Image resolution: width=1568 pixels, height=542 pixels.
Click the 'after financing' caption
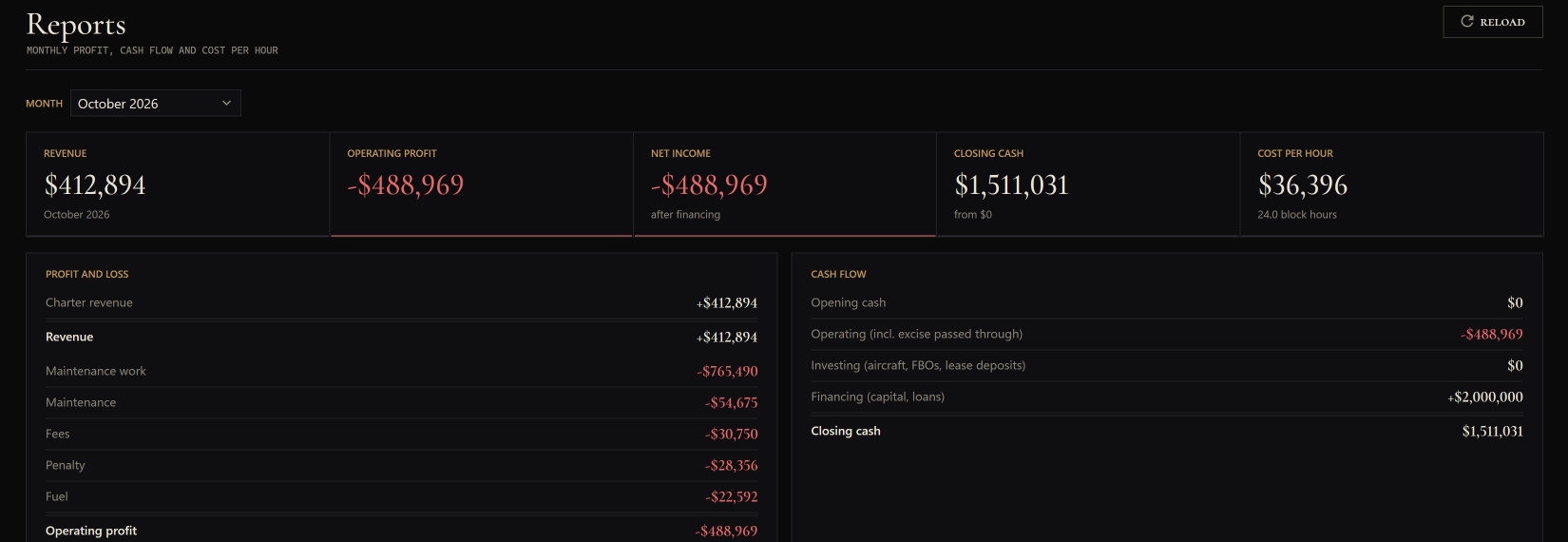pyautogui.click(x=685, y=215)
